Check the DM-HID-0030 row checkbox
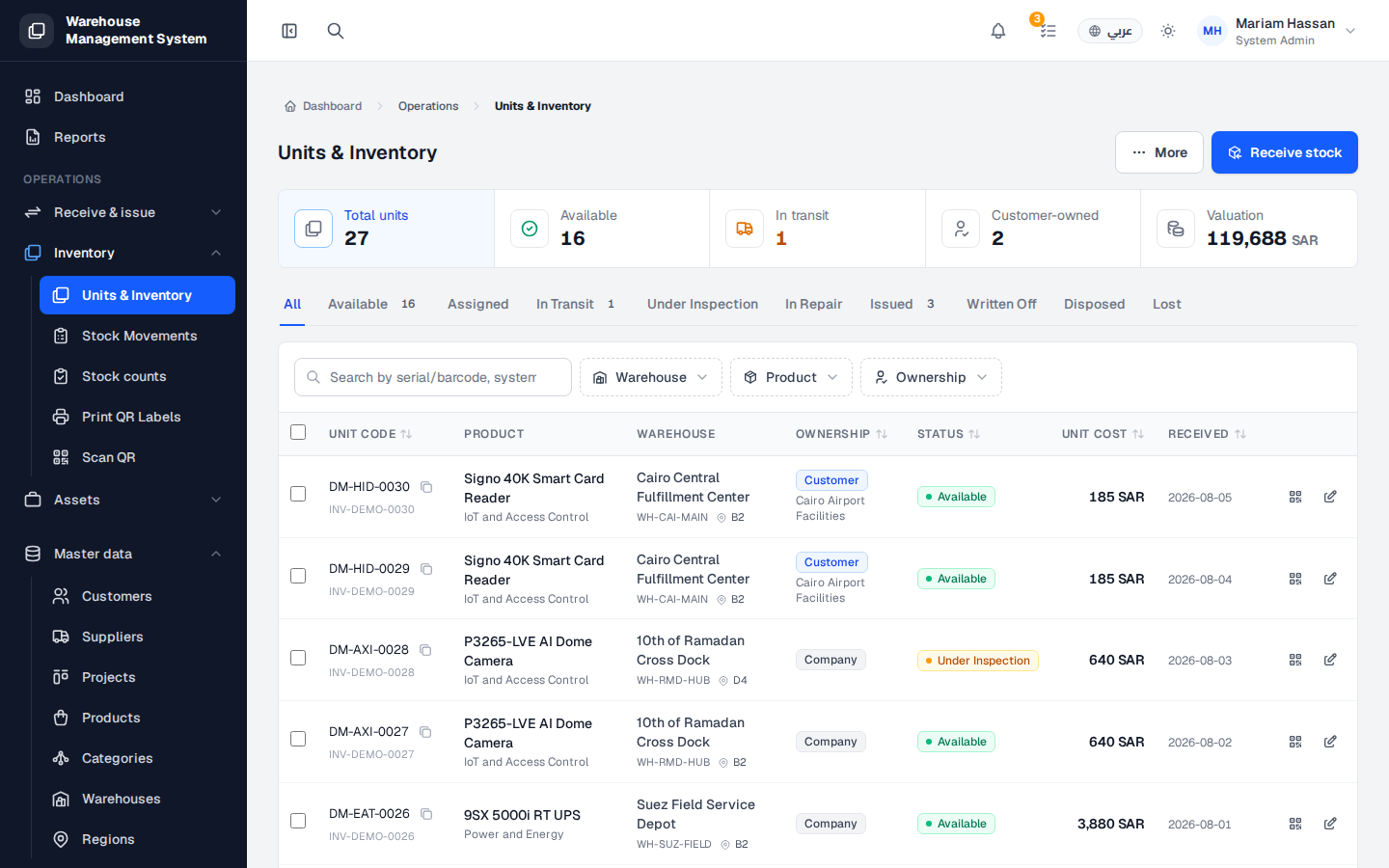This screenshot has width=1389, height=868. click(298, 494)
